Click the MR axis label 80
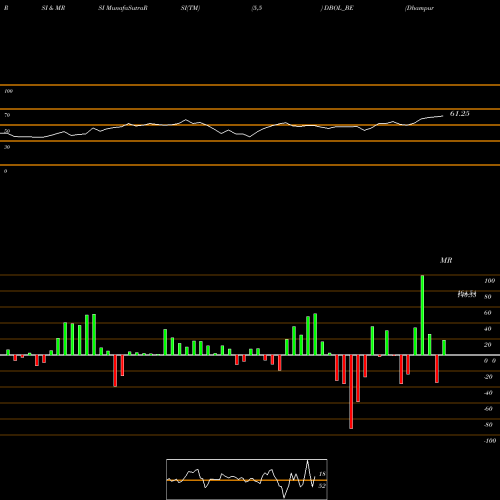500x500 pixels. [x=488, y=297]
